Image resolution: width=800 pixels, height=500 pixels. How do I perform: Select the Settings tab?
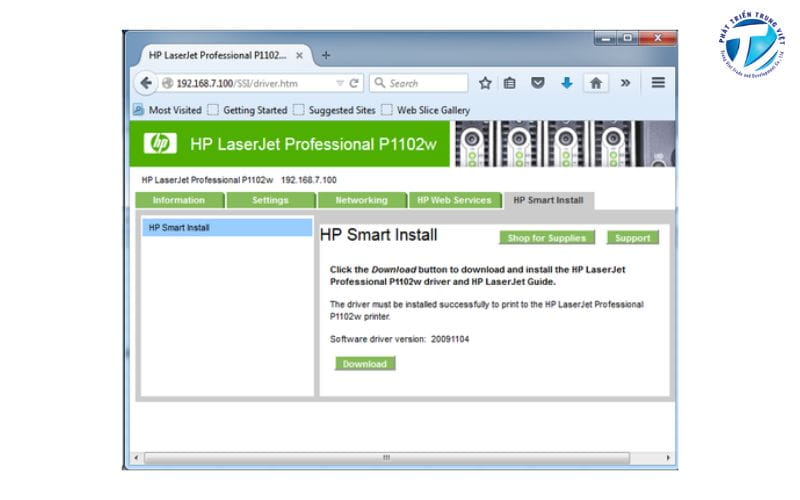270,200
